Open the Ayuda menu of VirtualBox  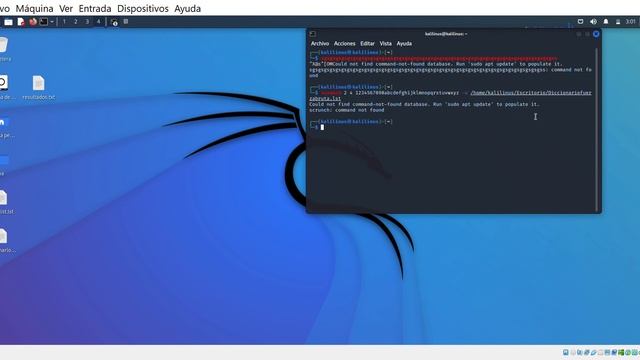click(187, 9)
